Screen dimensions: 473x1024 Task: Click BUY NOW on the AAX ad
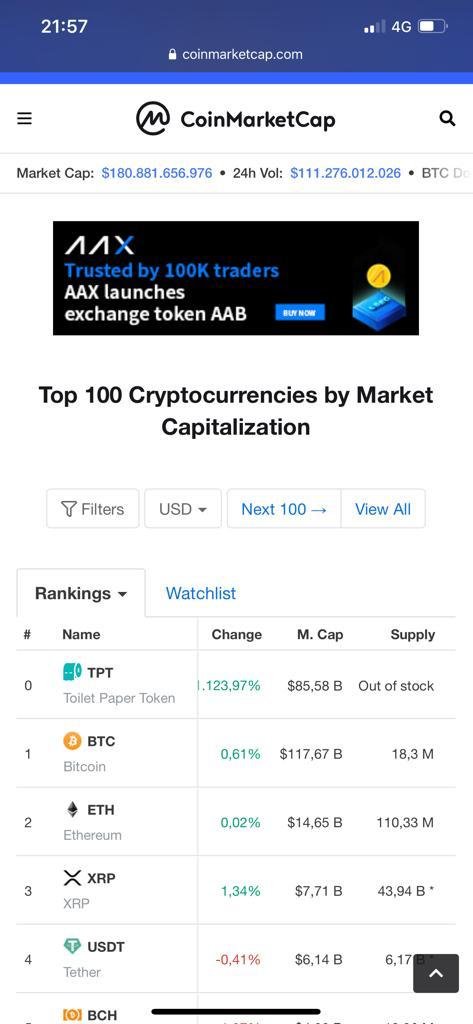pyautogui.click(x=299, y=313)
